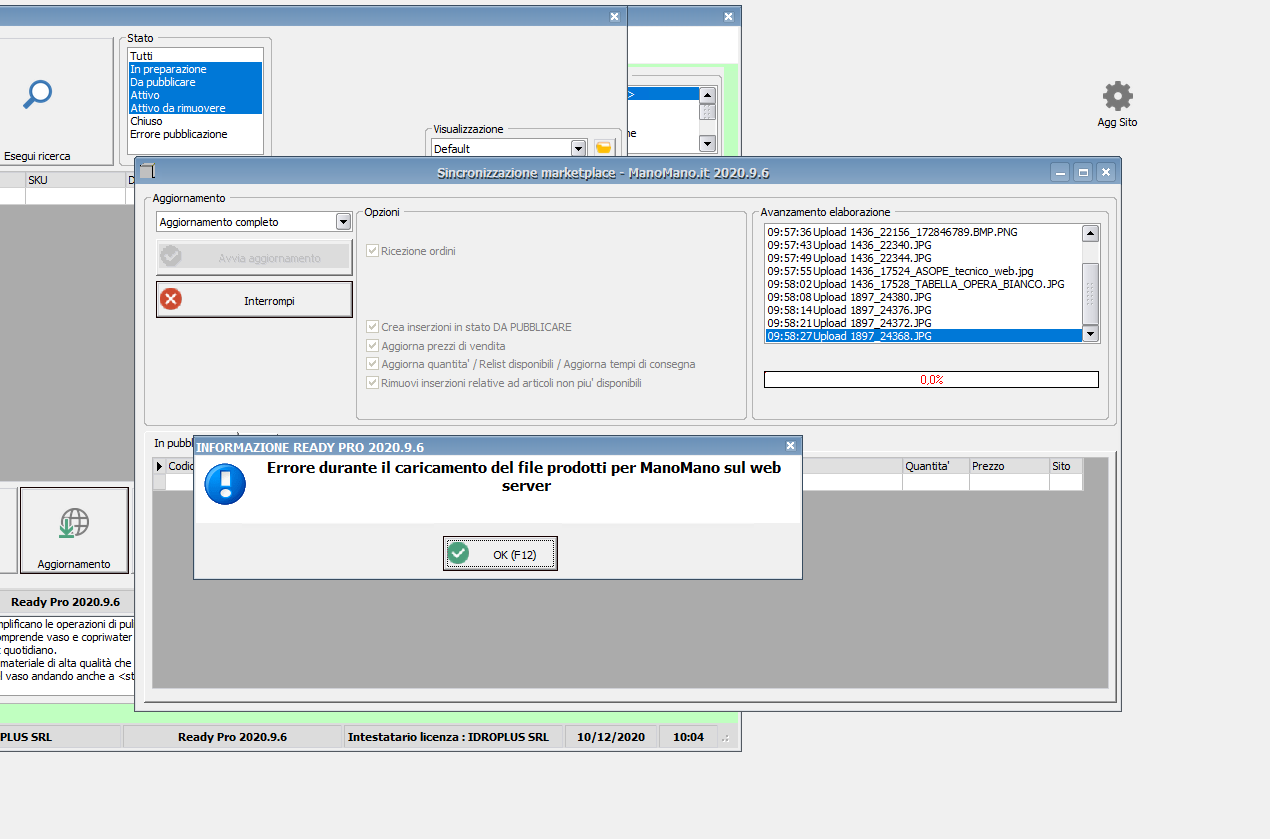Image resolution: width=1270 pixels, height=839 pixels.
Task: Select log row Upload 1436_22340.JPG
Action: [x=924, y=245]
